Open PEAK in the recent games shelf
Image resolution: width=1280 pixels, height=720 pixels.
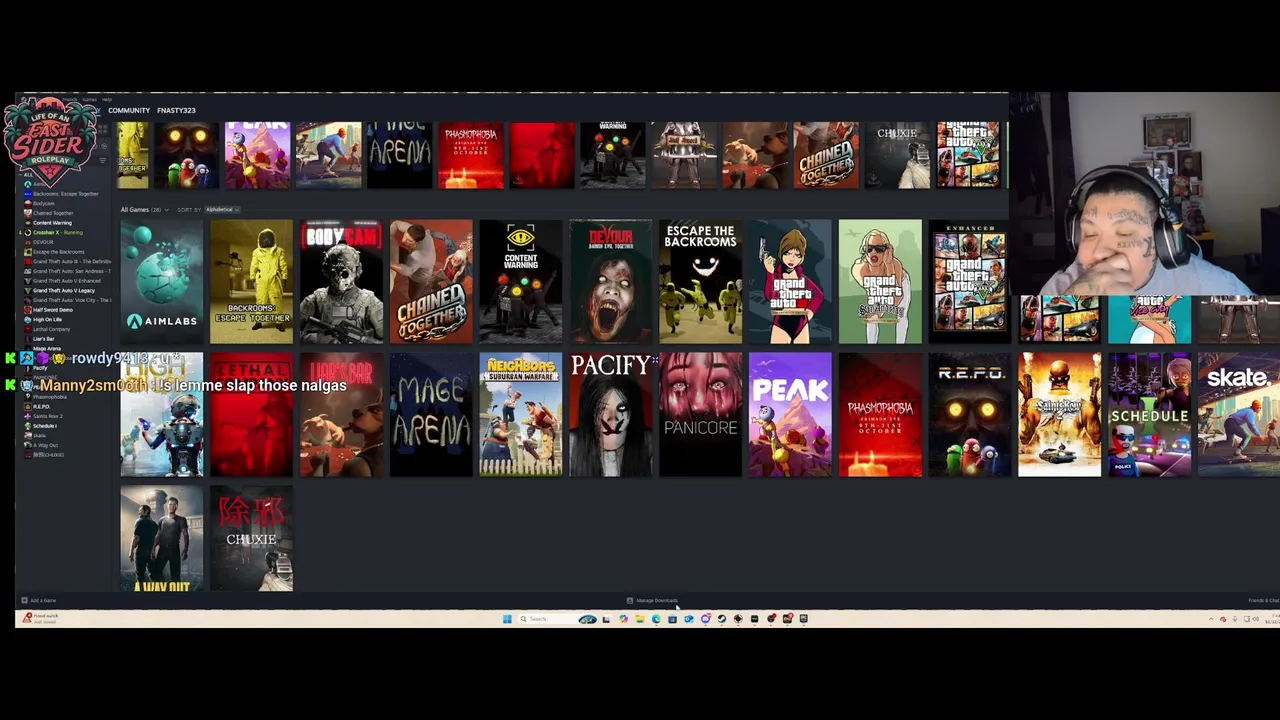257,155
